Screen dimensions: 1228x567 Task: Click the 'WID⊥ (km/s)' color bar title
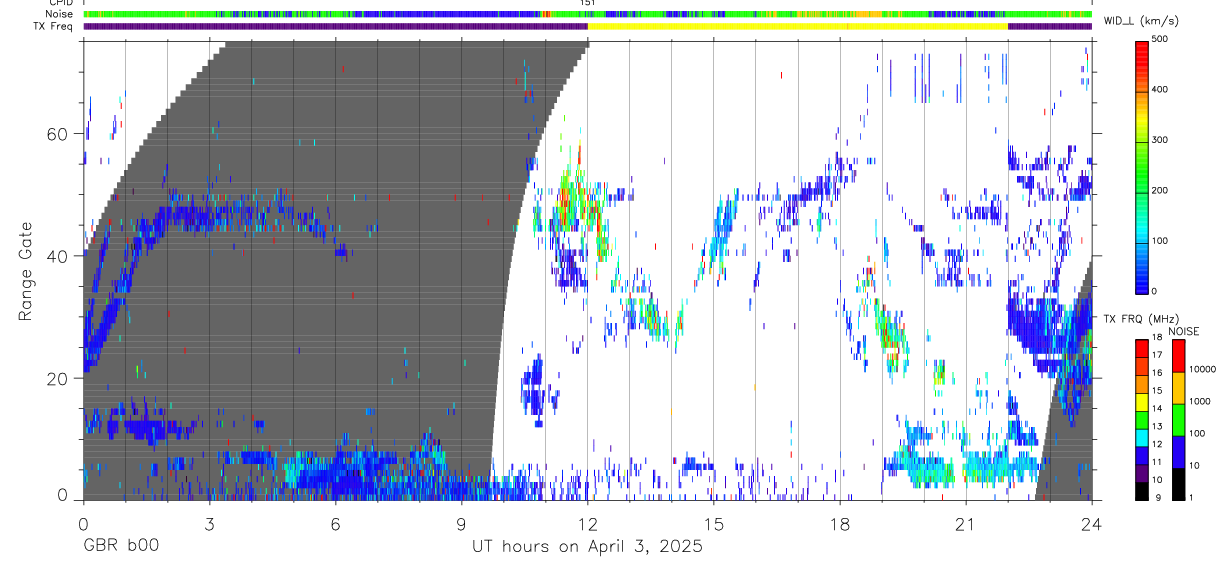pos(1143,21)
